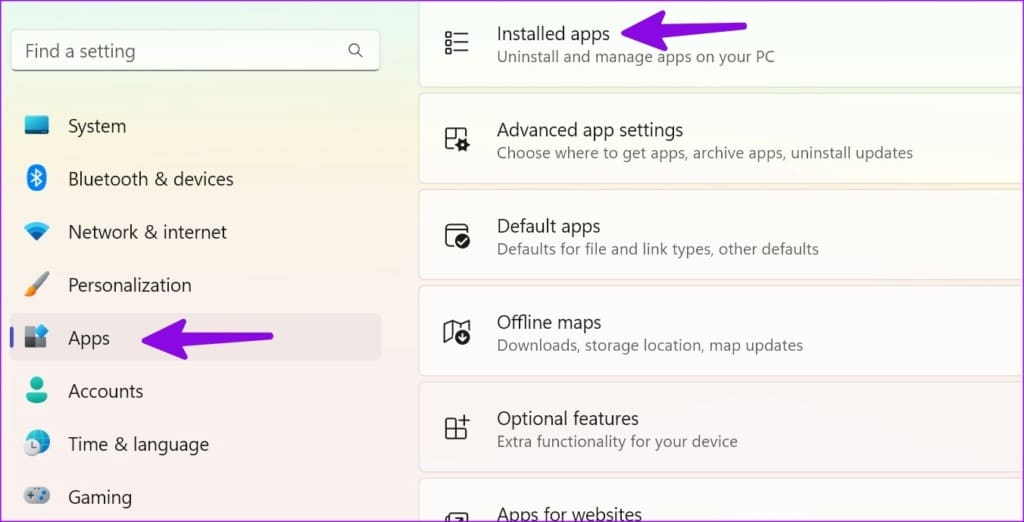Click the Offline maps map icon
The height and width of the screenshot is (522, 1024).
click(x=456, y=331)
